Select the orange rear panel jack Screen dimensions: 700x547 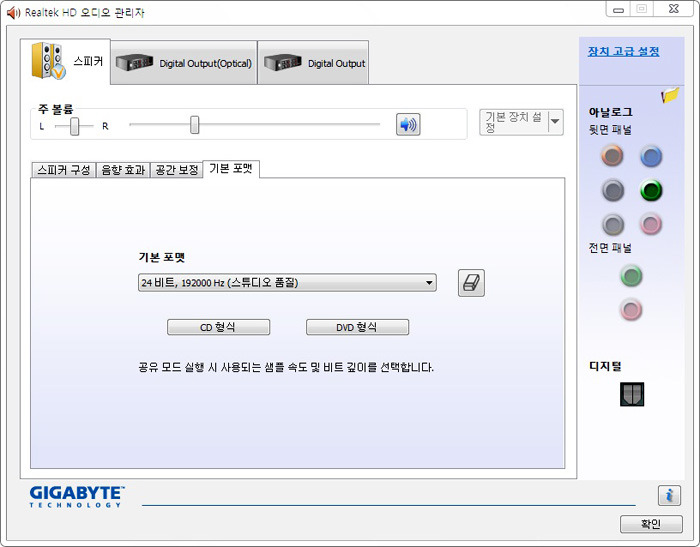point(612,156)
